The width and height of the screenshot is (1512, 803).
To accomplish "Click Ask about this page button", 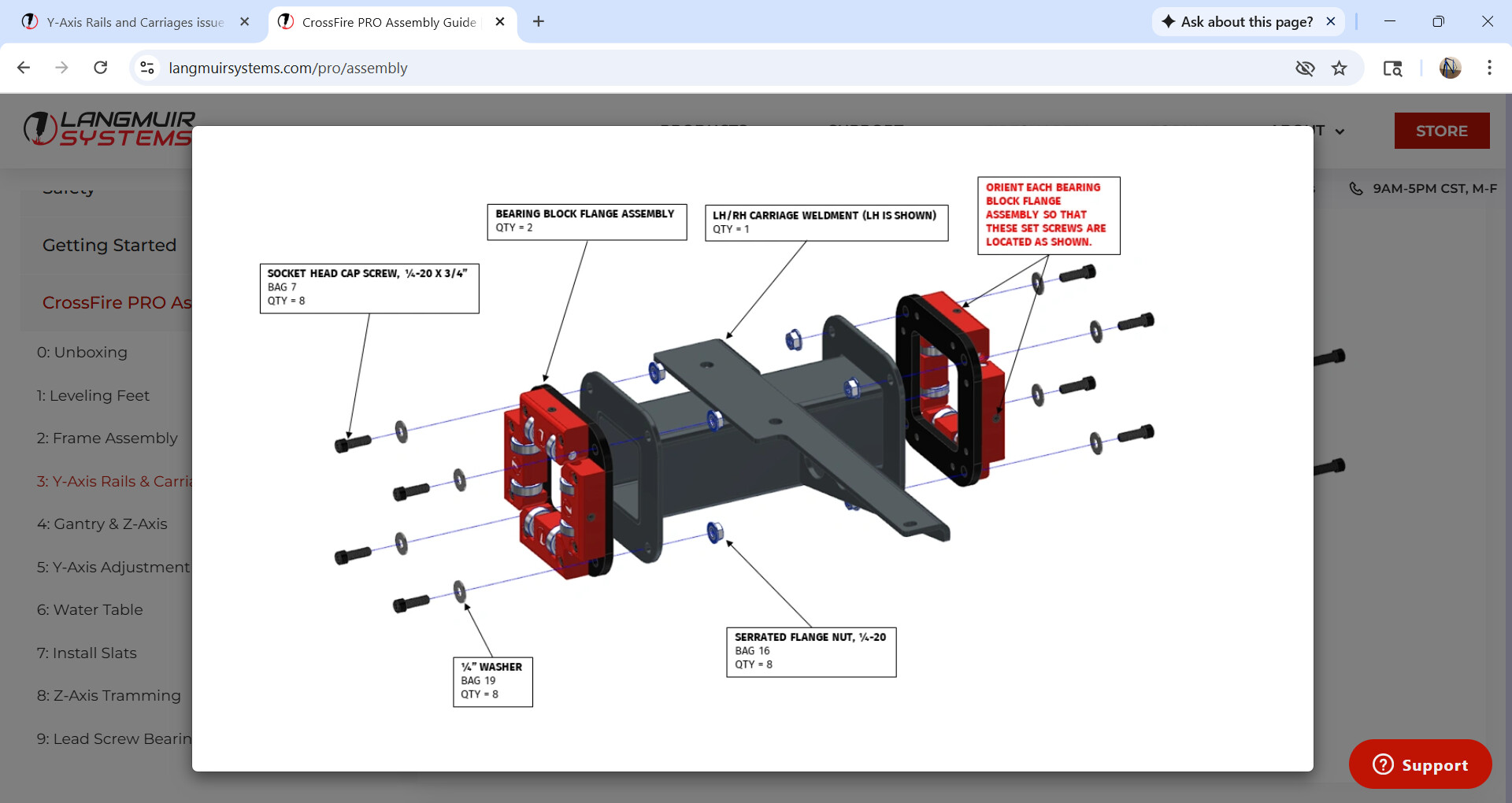I will 1238,22.
